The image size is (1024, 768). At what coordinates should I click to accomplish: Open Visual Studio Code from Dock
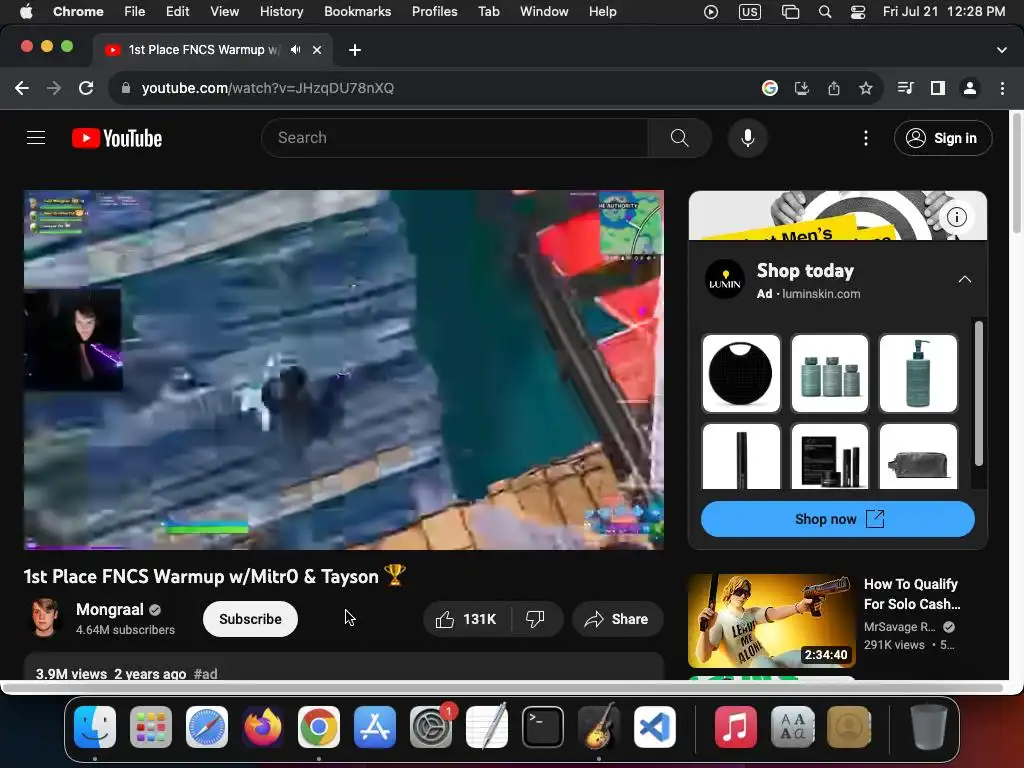pyautogui.click(x=654, y=726)
